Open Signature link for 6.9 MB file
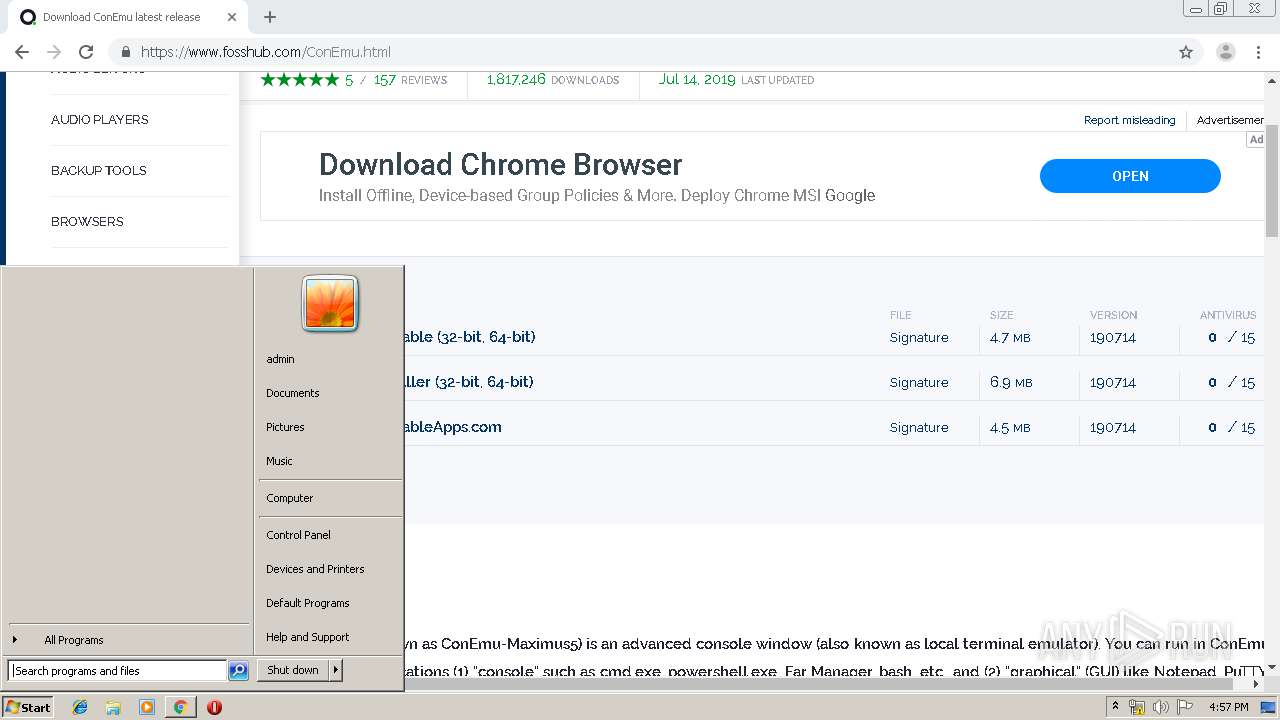The image size is (1280, 720). tap(919, 383)
